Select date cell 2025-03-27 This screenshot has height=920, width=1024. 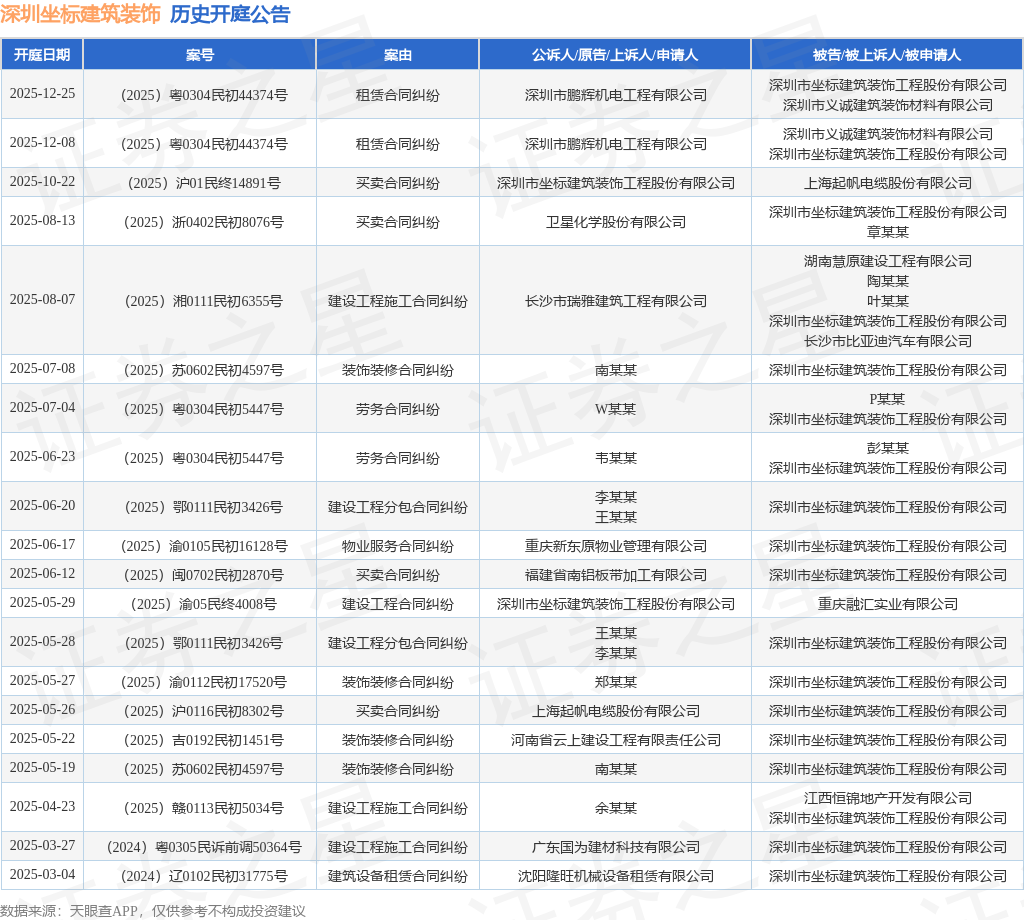pyautogui.click(x=42, y=846)
